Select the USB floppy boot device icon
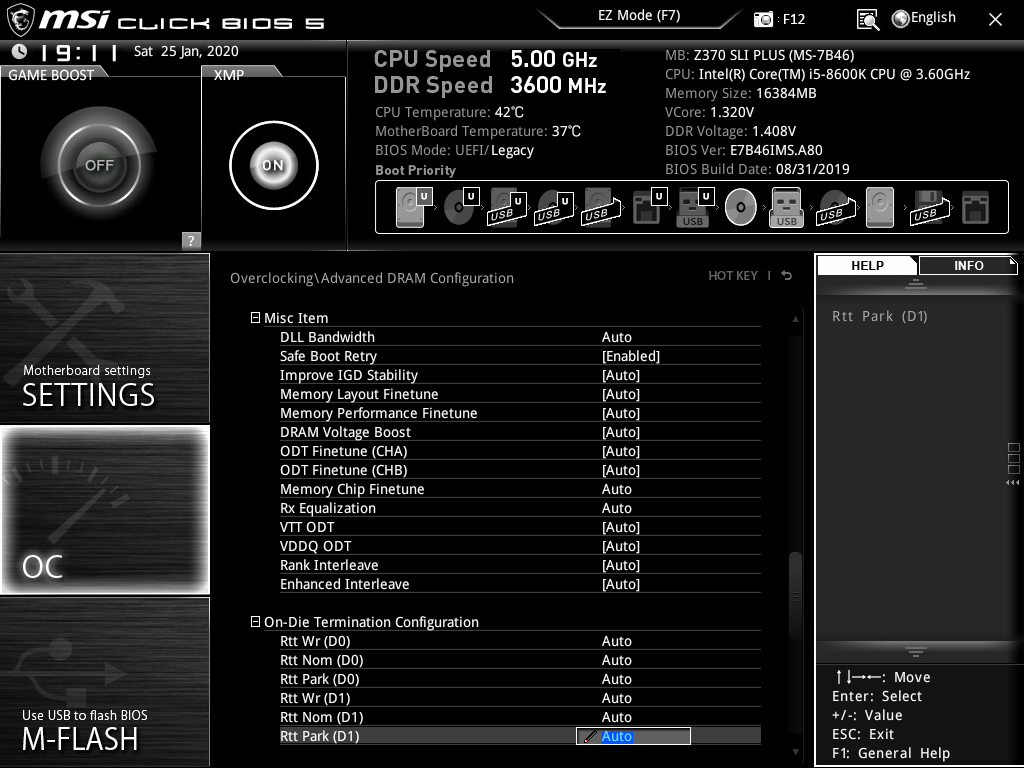1024x768 pixels. (928, 208)
